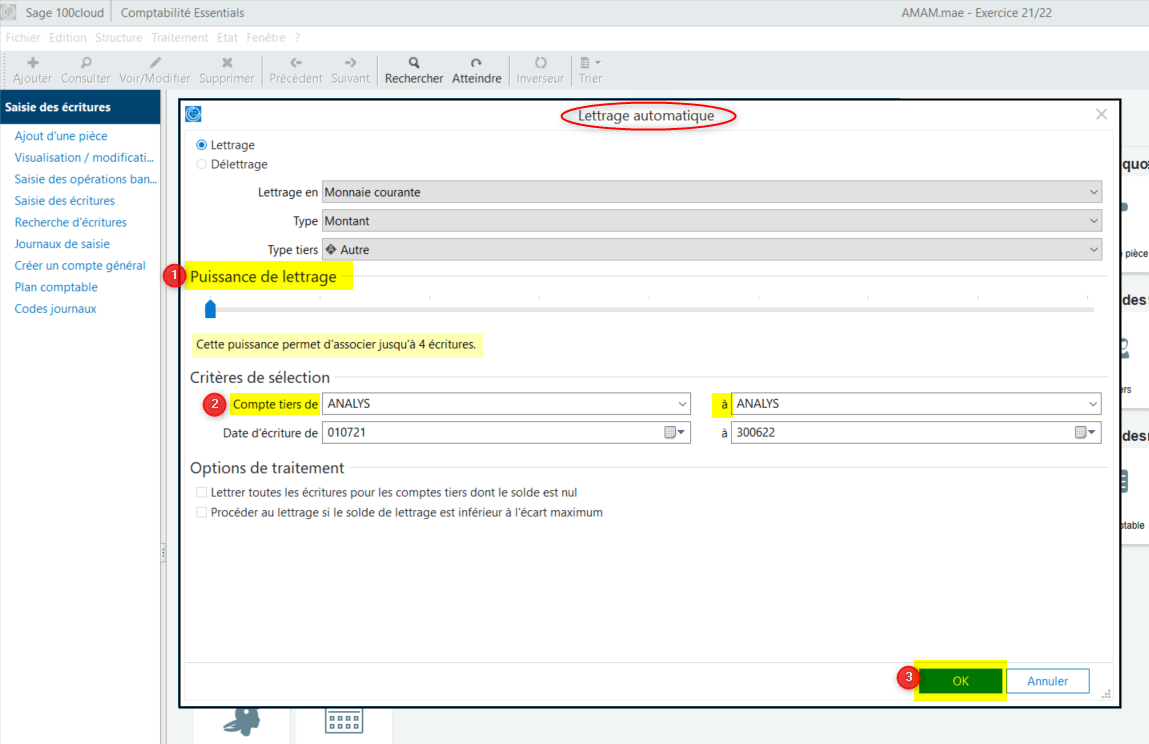This screenshot has height=744, width=1149.
Task: Open calendar picker for end date 300622
Action: tap(1086, 433)
